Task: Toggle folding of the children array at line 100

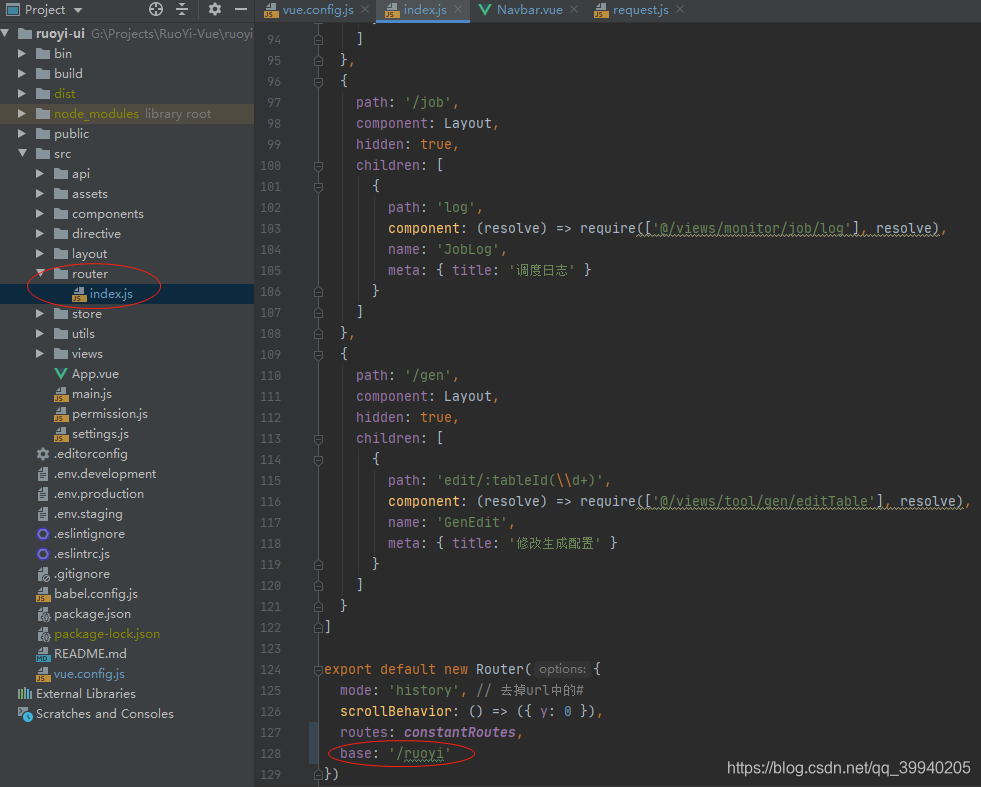Action: click(x=318, y=165)
